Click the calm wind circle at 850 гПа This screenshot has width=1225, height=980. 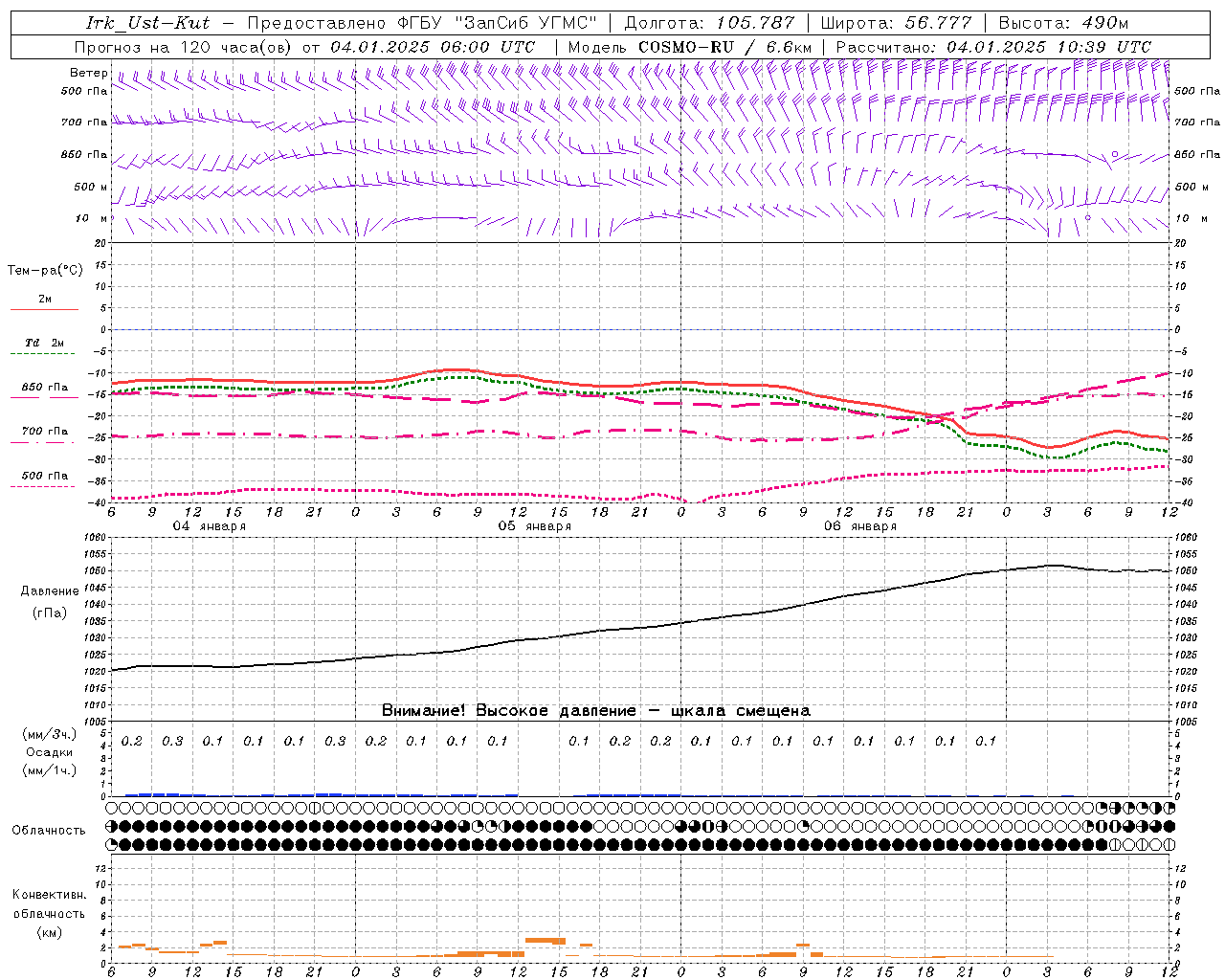pyautogui.click(x=1115, y=154)
